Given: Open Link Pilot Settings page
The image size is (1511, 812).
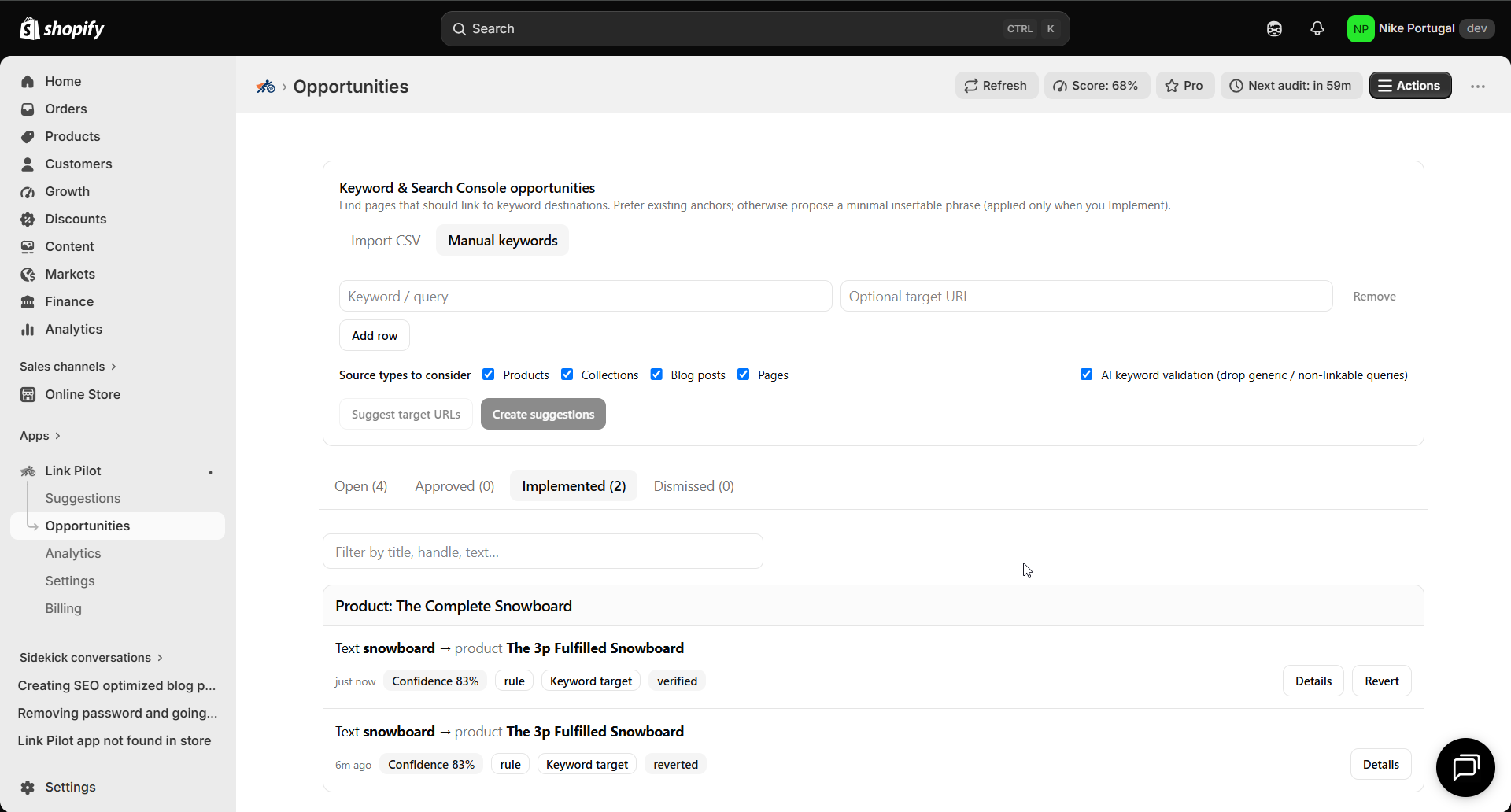Looking at the screenshot, I should pos(70,581).
